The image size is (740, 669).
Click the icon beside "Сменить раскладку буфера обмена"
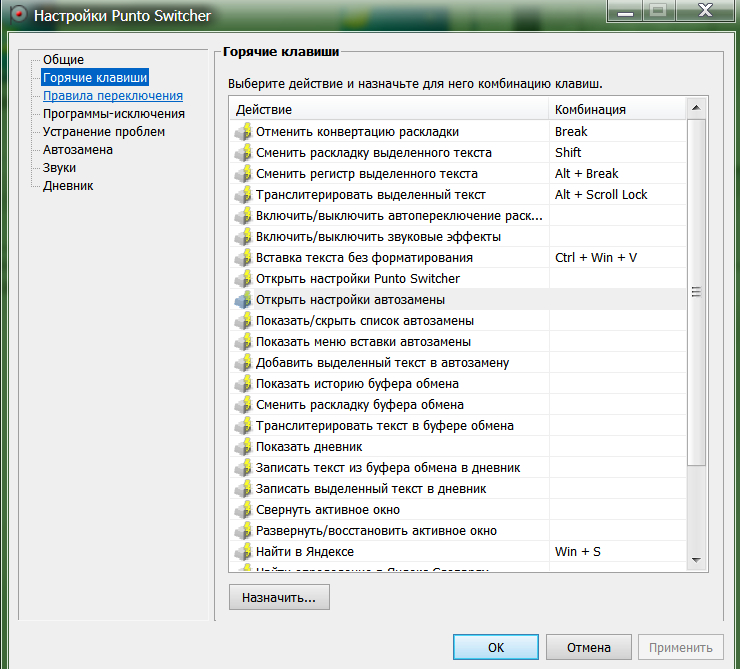[243, 405]
